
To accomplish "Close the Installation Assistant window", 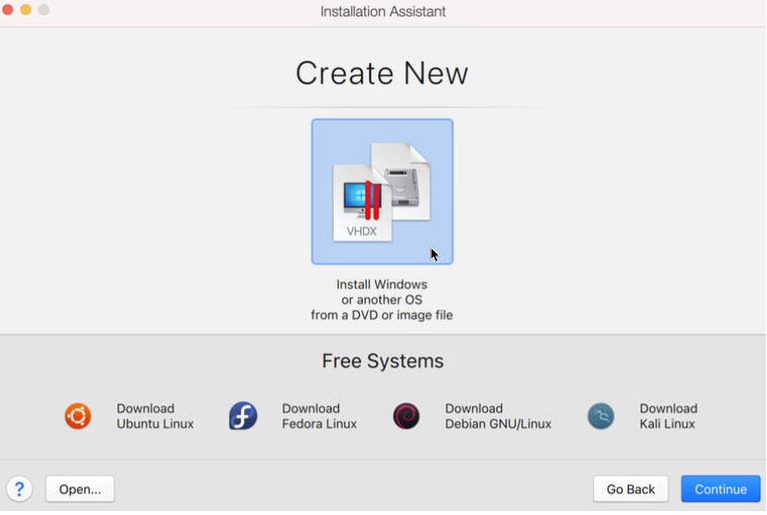I will (x=9, y=10).
